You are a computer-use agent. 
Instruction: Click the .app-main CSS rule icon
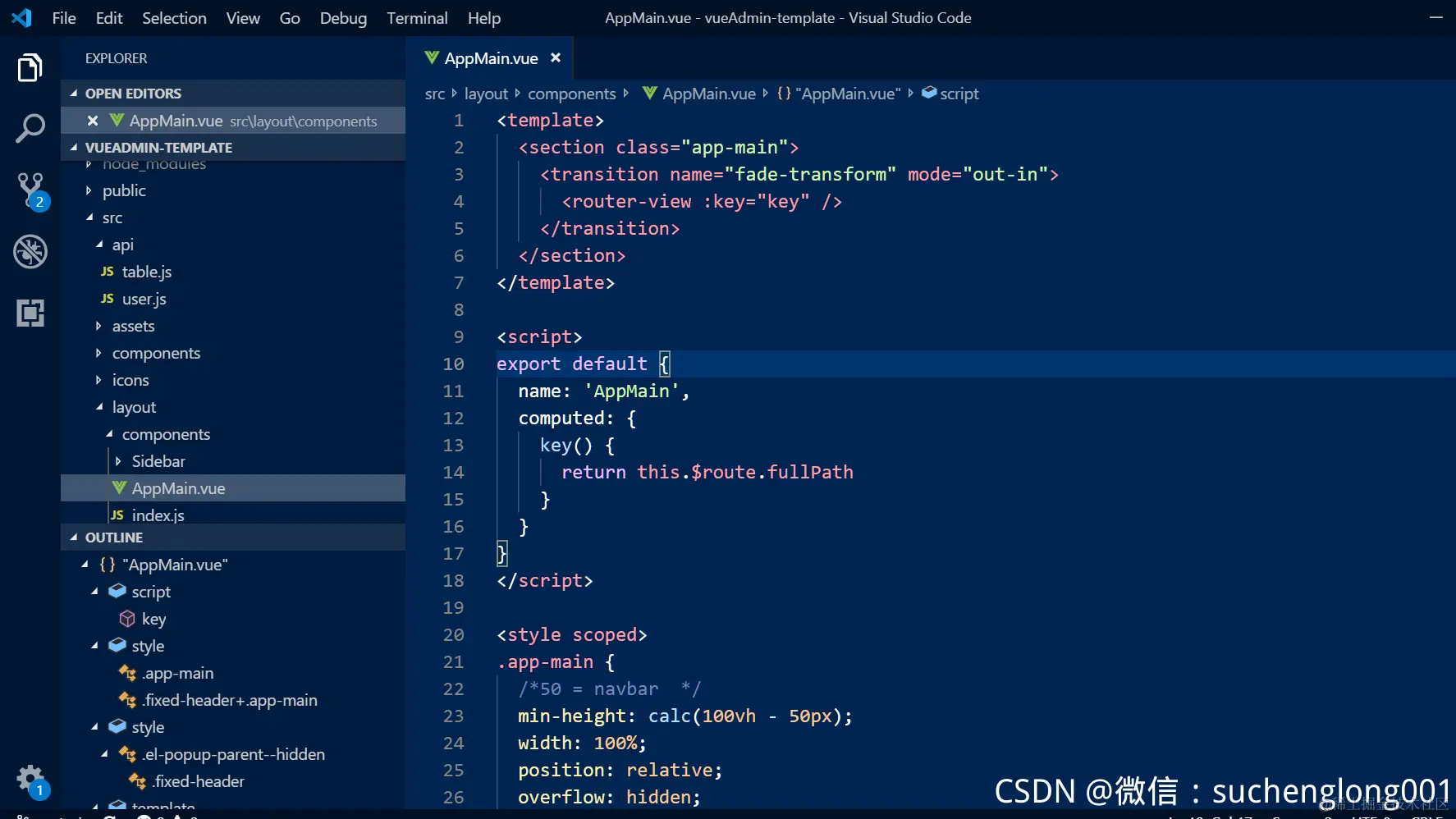[127, 673]
